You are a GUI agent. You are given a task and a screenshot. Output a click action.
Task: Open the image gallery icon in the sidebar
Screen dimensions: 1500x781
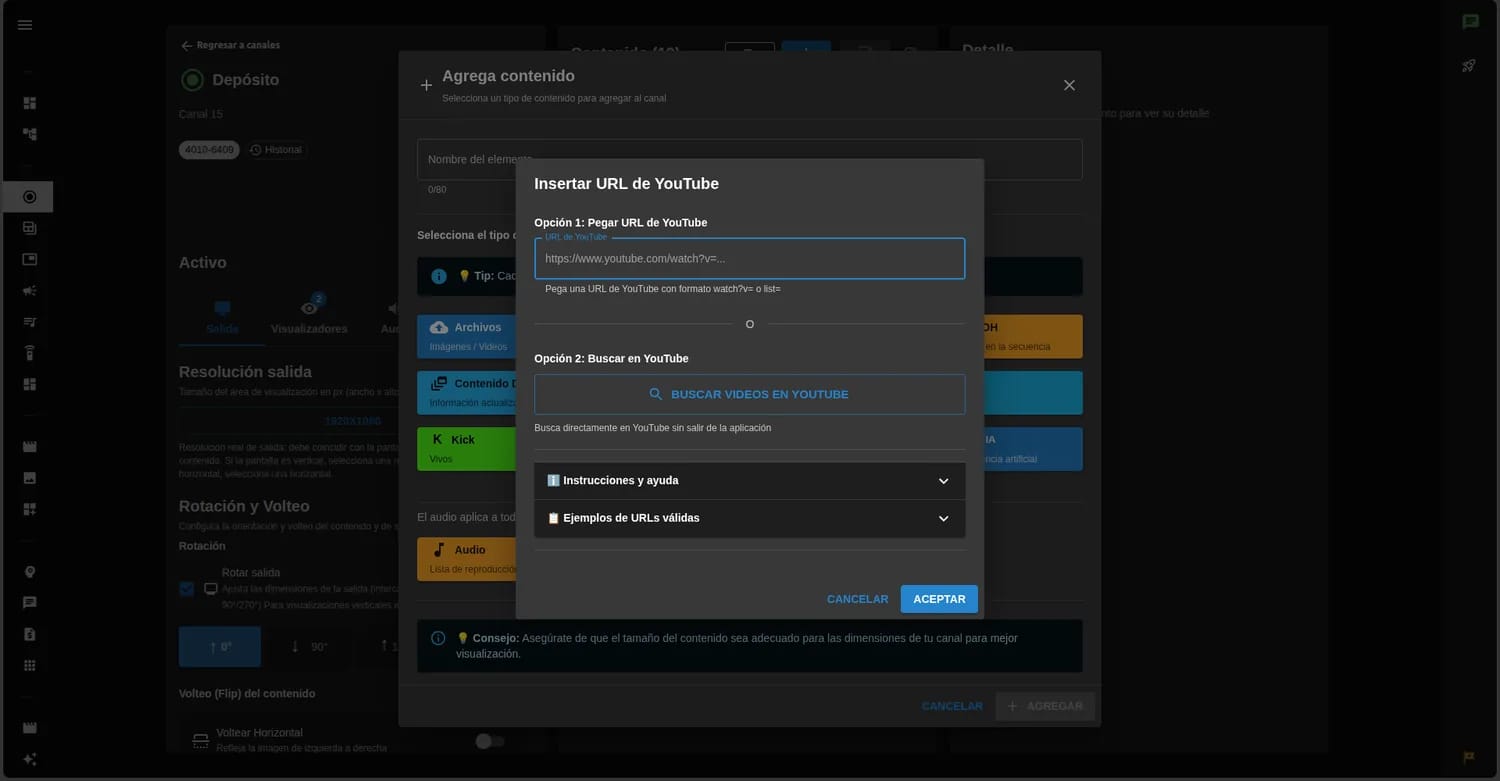29,478
